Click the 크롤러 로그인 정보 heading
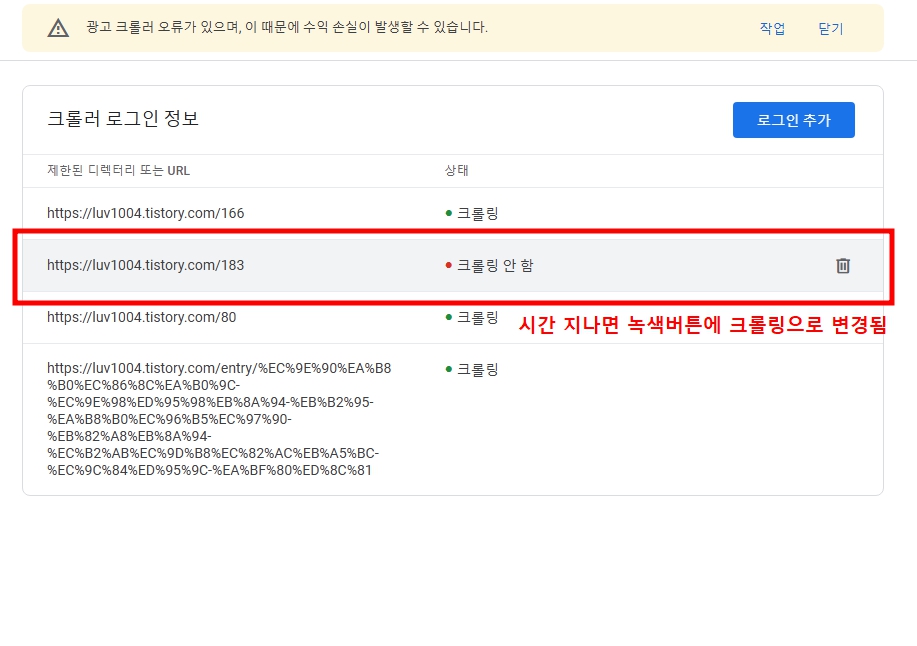 pyautogui.click(x=123, y=119)
